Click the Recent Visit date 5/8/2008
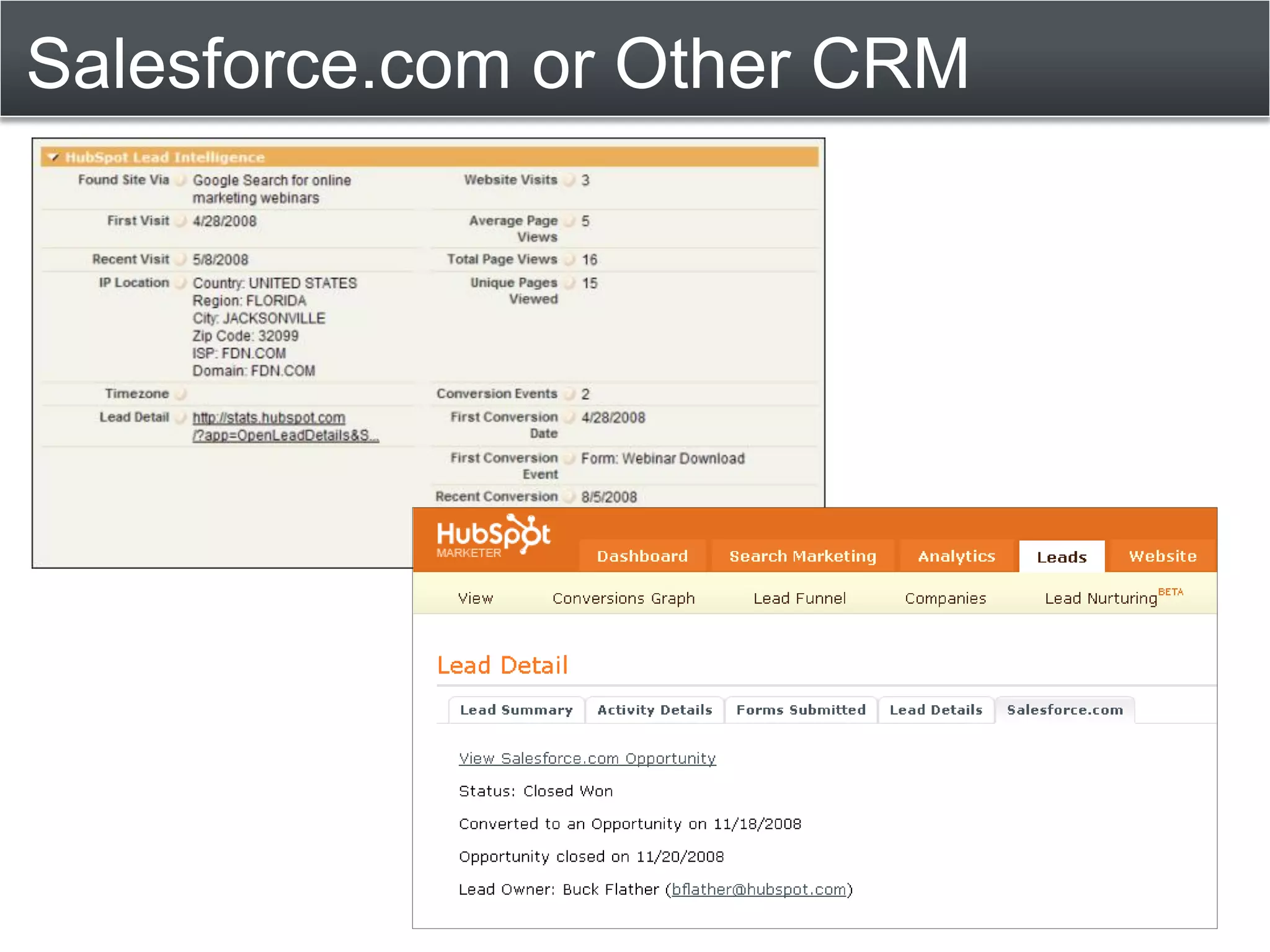Image resolution: width=1270 pixels, height=952 pixels. point(220,260)
